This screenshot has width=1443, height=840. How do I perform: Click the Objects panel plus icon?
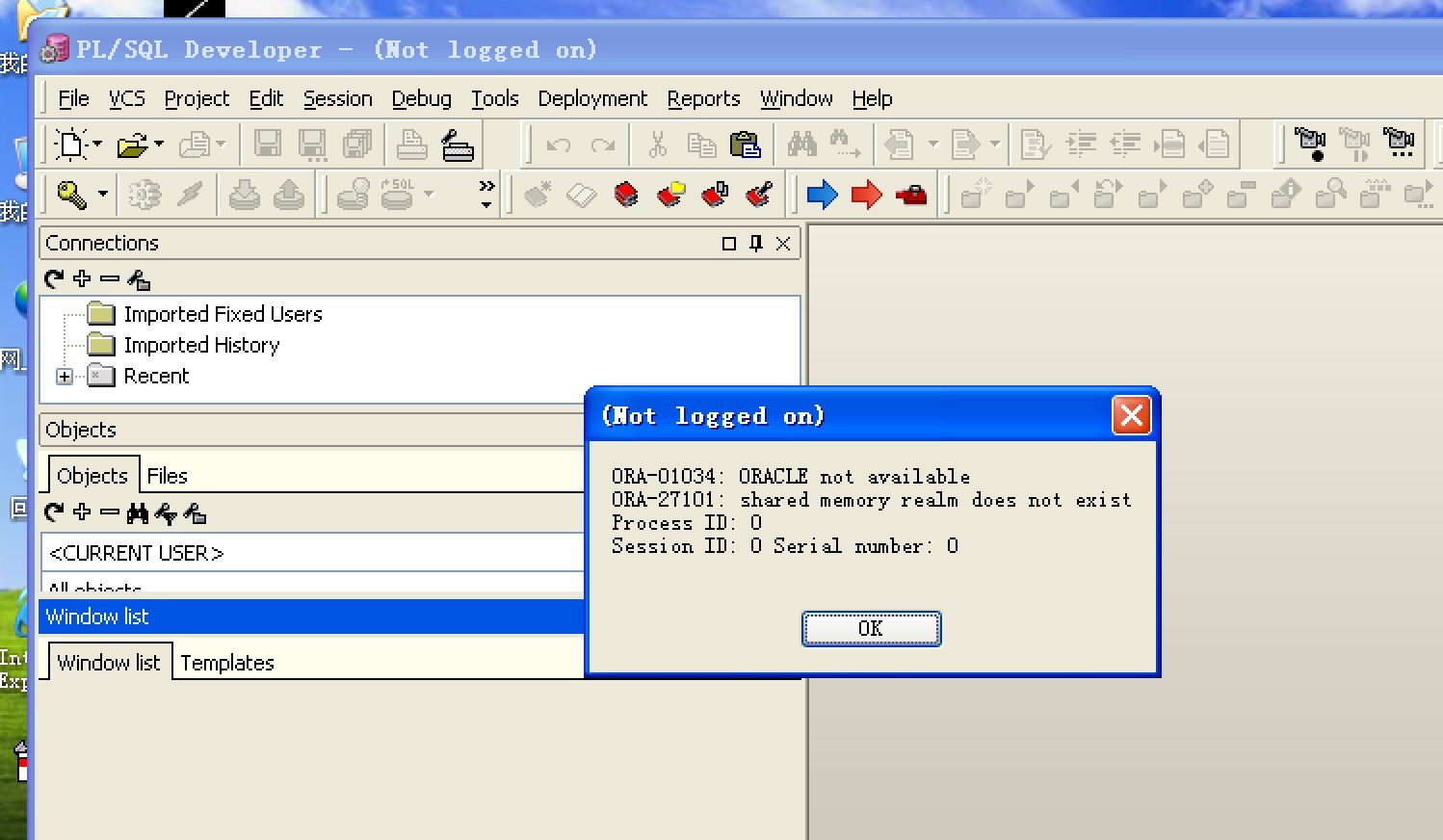82,512
